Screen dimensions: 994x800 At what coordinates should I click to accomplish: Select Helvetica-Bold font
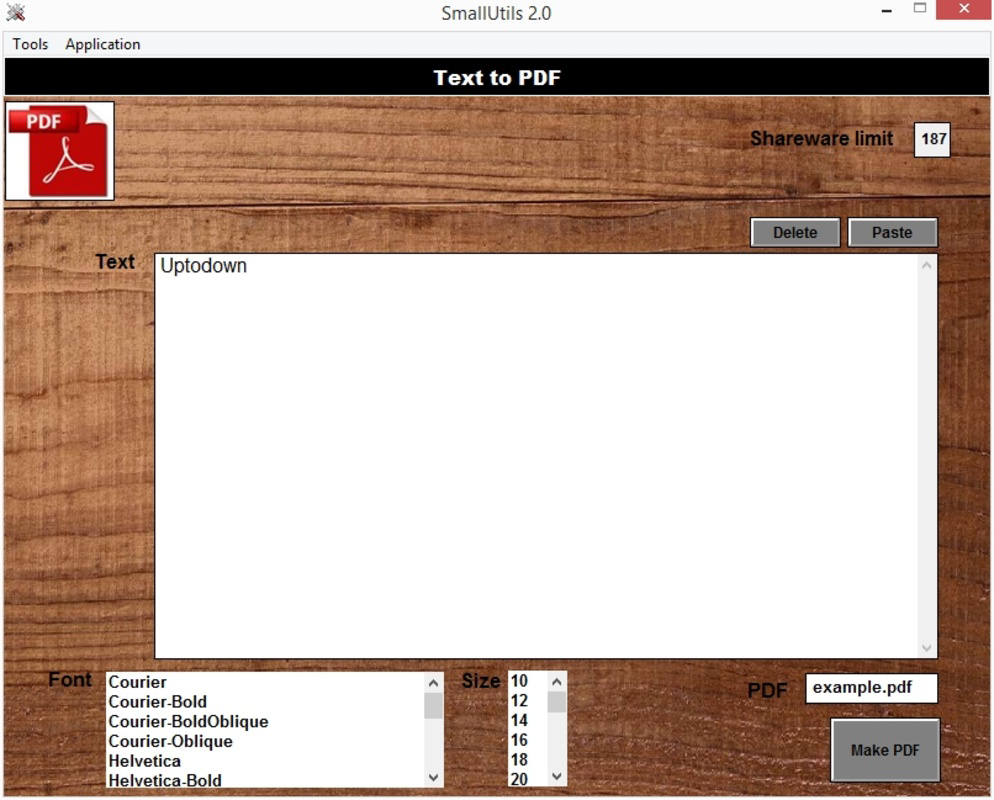[x=265, y=780]
